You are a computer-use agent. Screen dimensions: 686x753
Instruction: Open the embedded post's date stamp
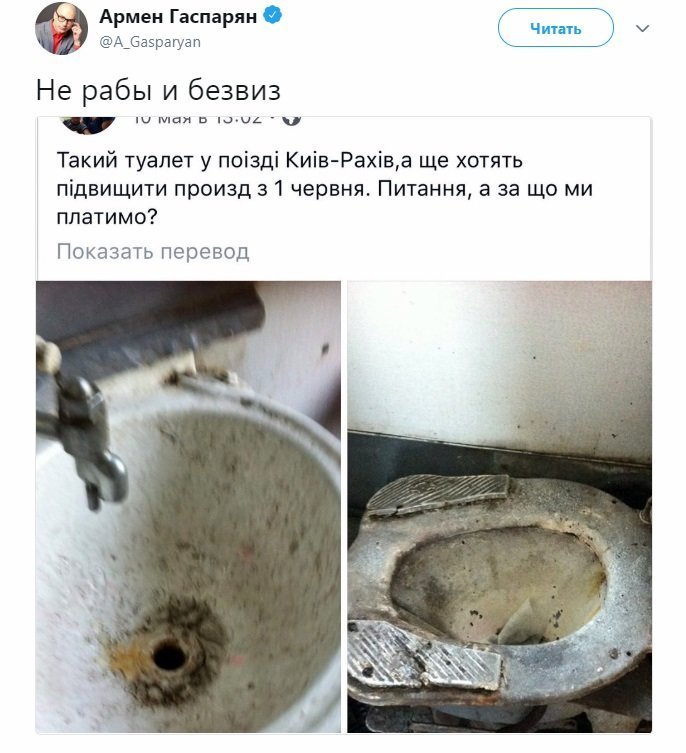tap(197, 120)
